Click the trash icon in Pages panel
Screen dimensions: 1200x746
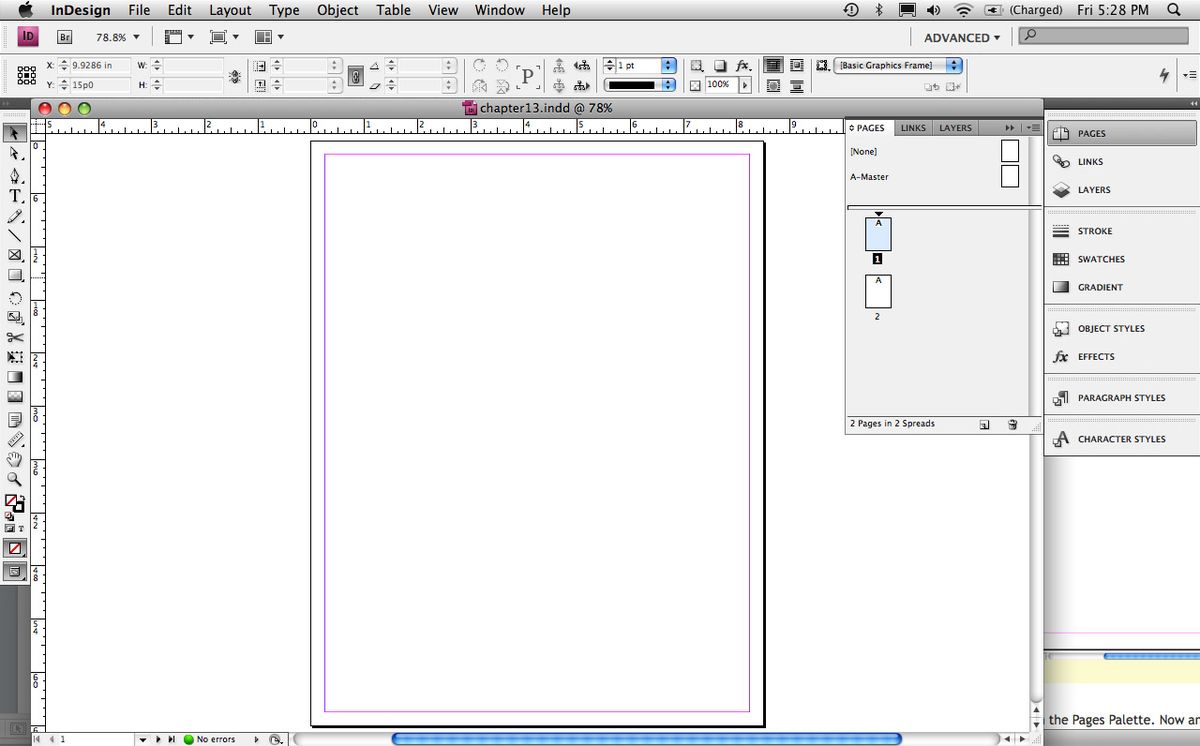point(1012,424)
